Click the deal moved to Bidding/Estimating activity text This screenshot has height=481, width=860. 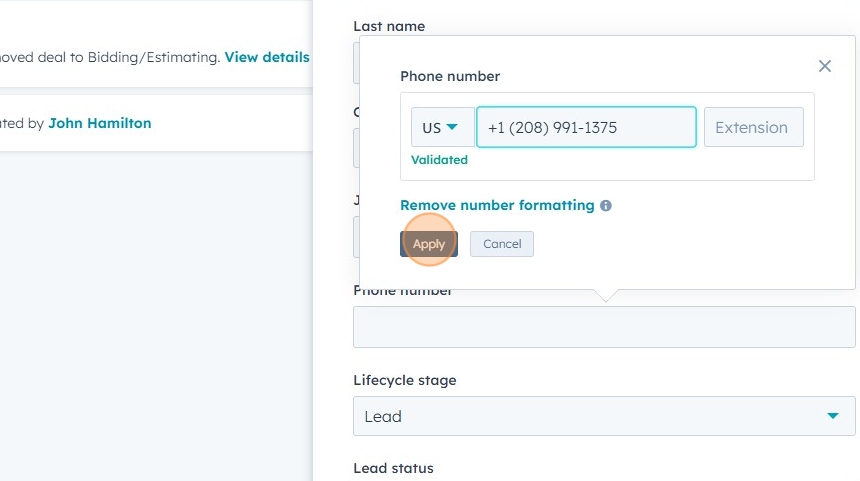110,57
